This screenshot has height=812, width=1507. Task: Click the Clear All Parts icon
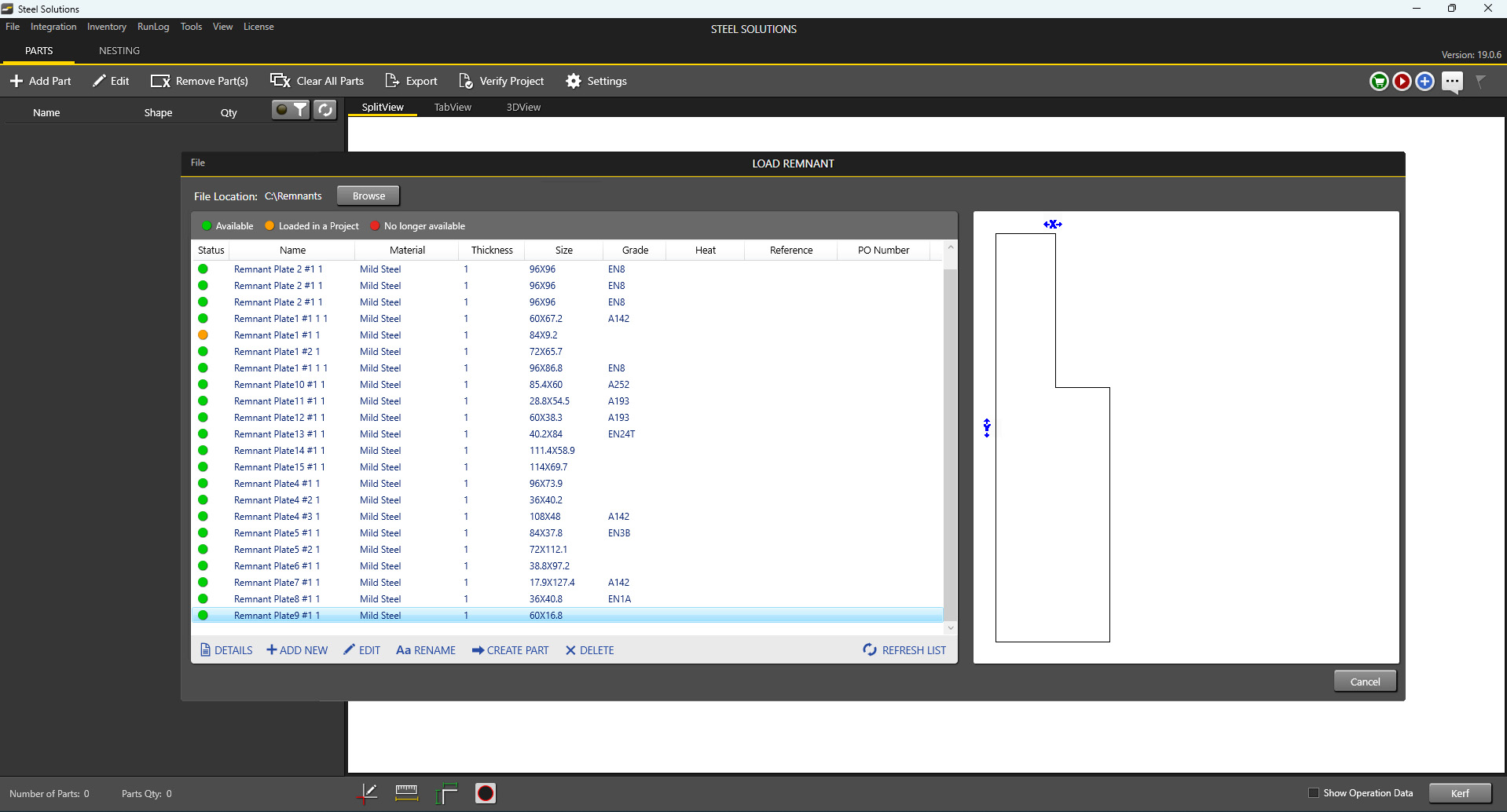click(280, 80)
